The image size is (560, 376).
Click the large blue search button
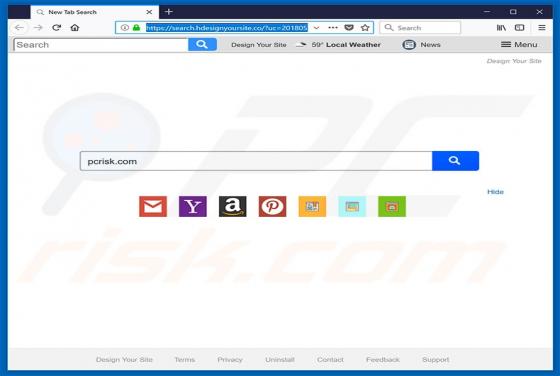click(455, 161)
